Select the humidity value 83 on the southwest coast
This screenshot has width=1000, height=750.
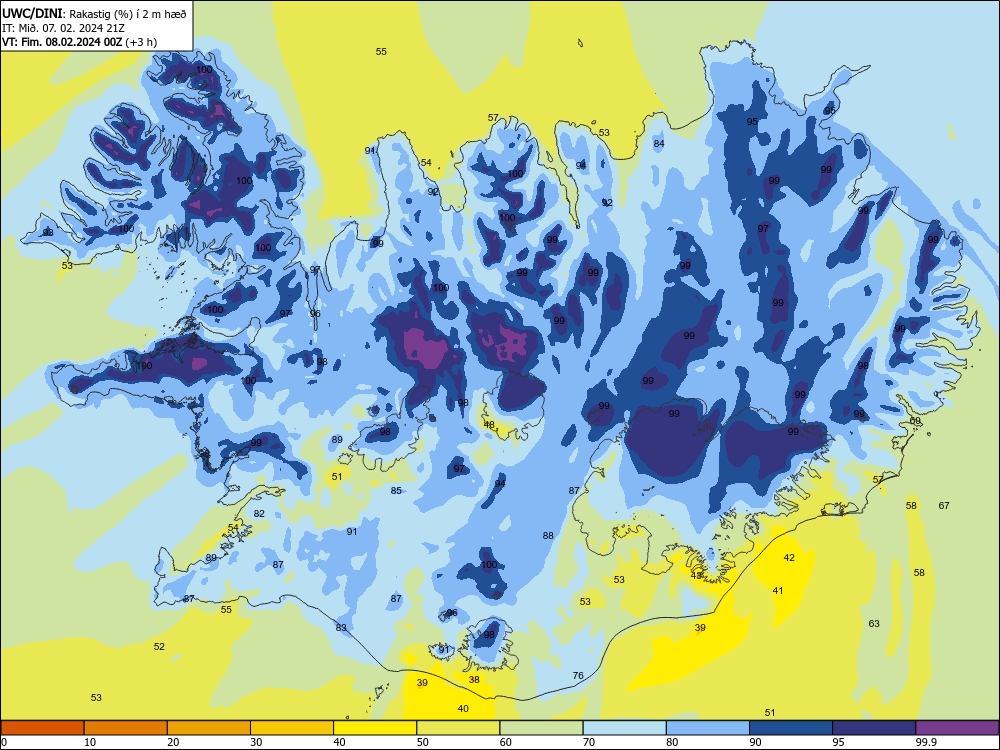click(341, 628)
